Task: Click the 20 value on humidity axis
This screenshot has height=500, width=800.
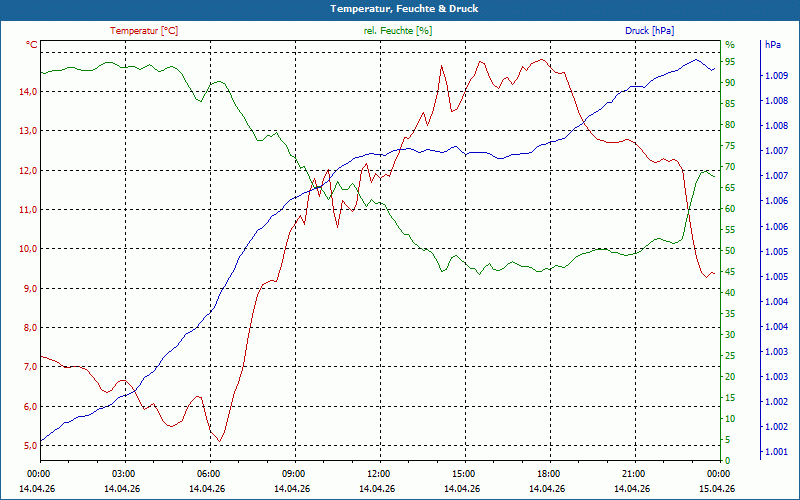Action: pyautogui.click(x=730, y=377)
